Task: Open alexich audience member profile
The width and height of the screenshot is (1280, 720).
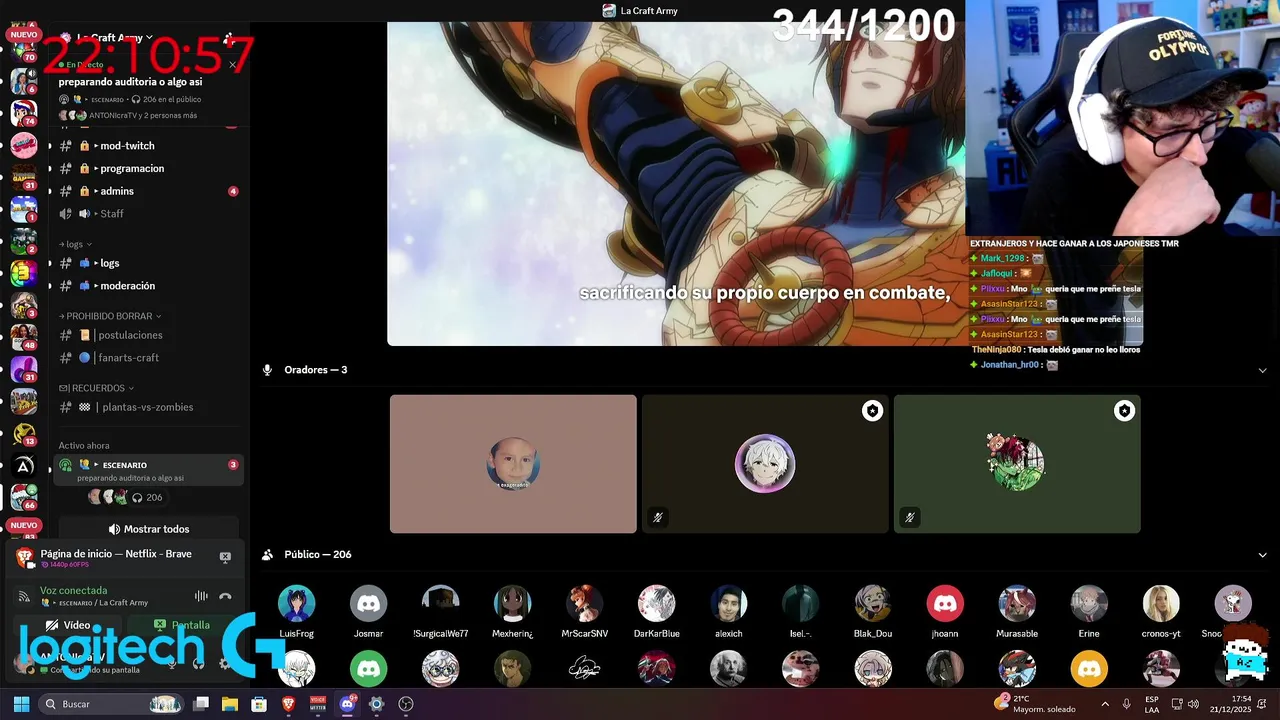Action: pos(729,611)
